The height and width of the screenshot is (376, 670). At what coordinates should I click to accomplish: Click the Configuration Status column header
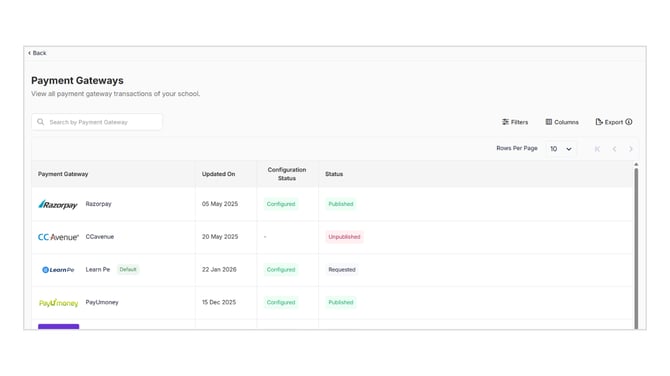pyautogui.click(x=287, y=174)
